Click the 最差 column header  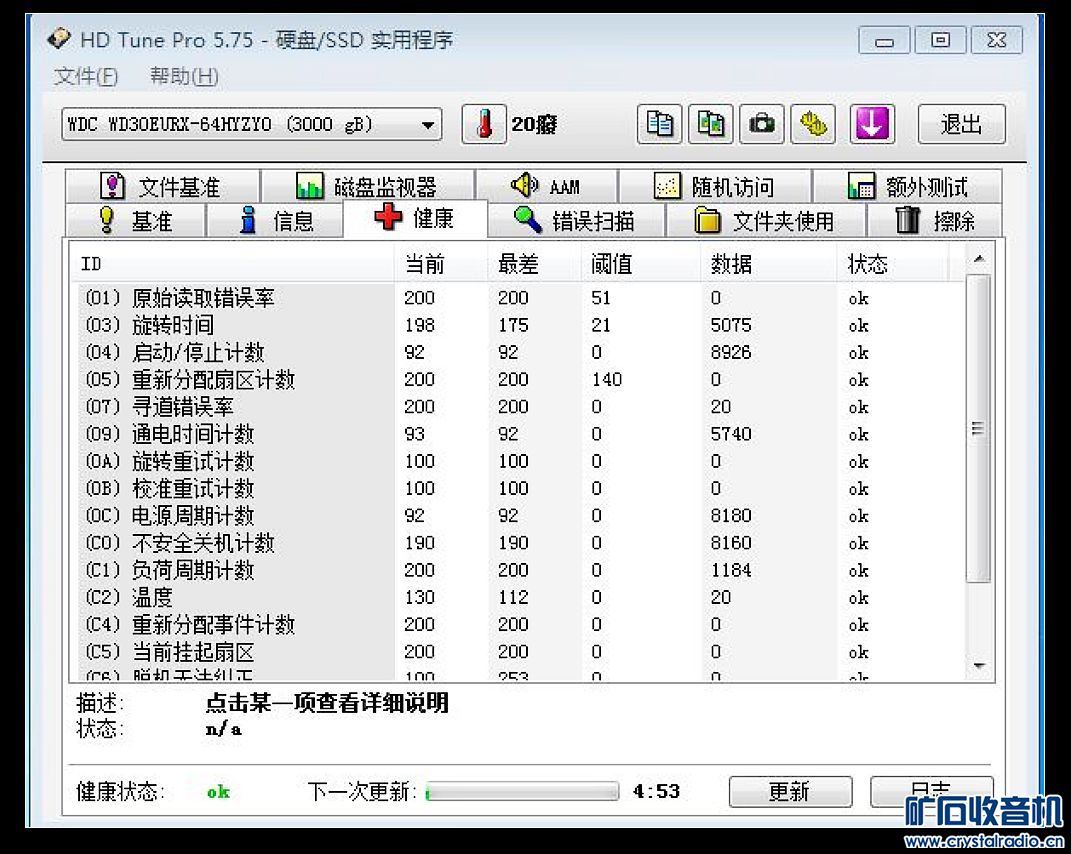click(535, 263)
